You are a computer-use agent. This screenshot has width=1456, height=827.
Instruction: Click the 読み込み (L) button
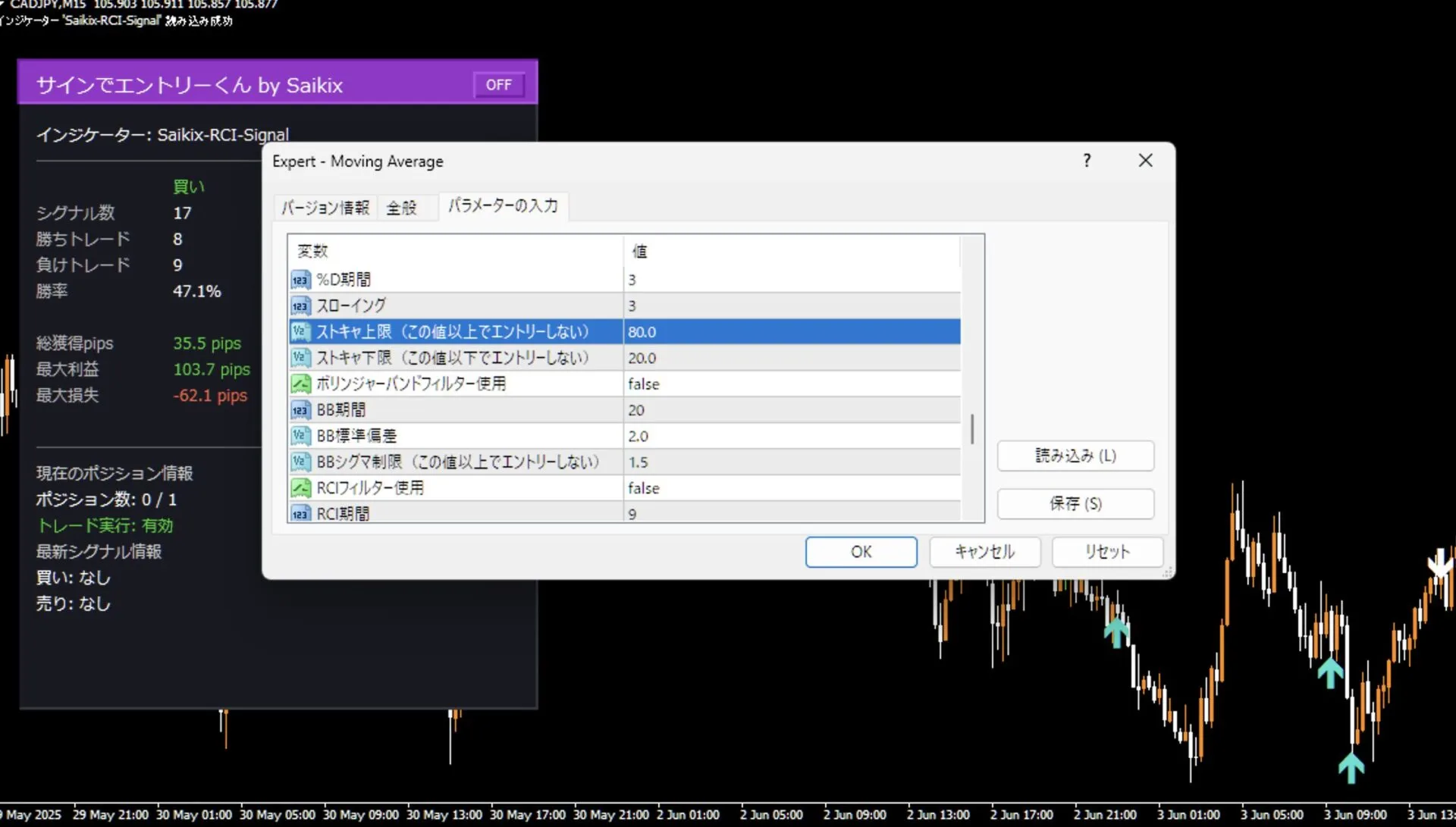coord(1075,455)
